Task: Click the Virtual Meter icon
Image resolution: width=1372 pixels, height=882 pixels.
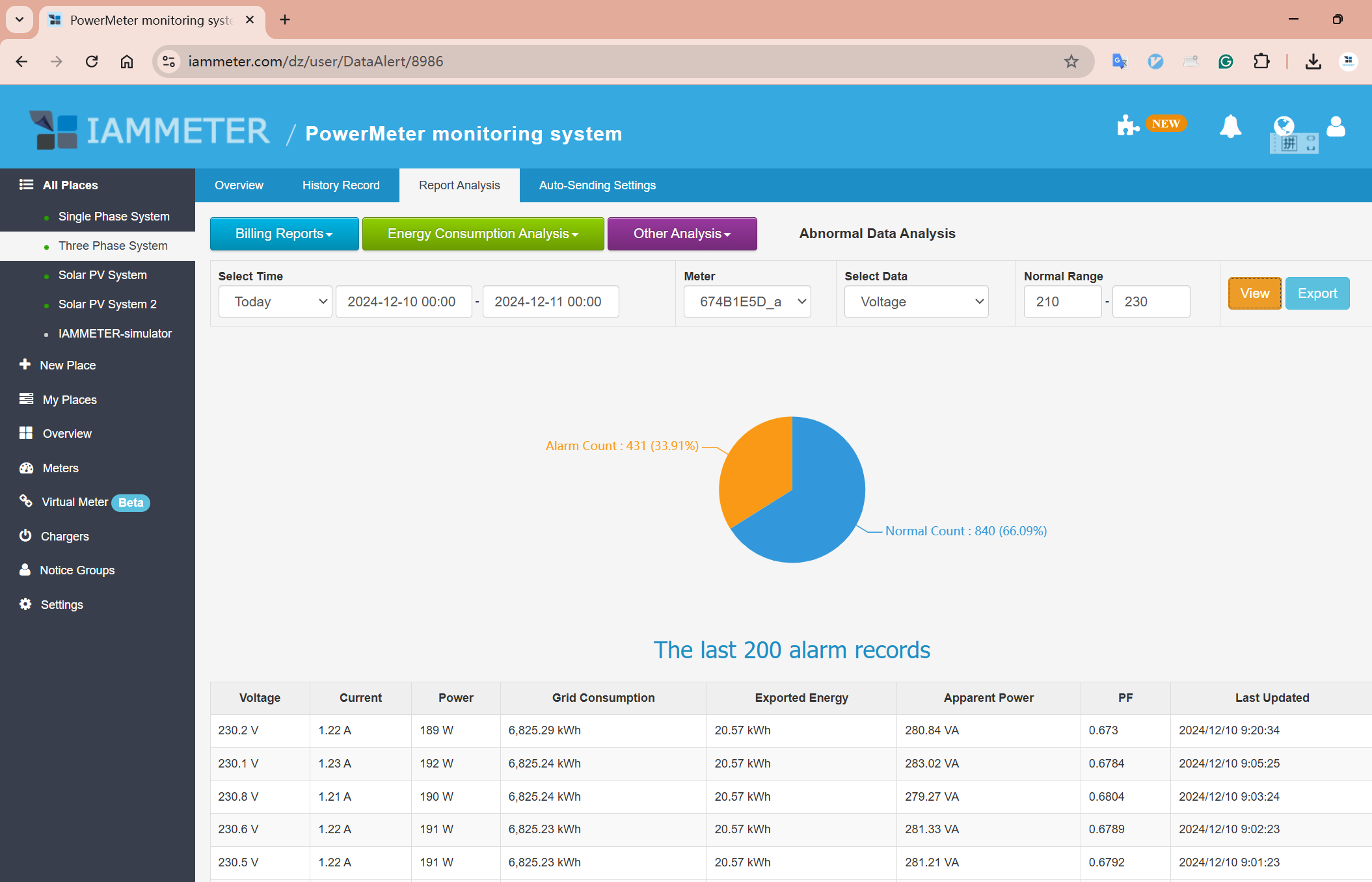Action: 25,501
